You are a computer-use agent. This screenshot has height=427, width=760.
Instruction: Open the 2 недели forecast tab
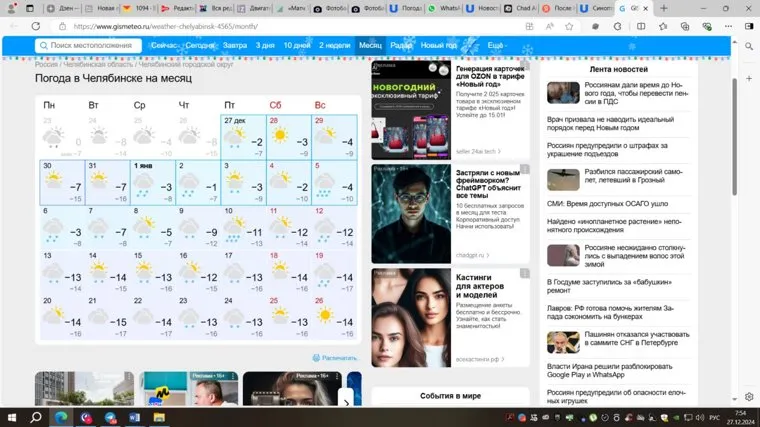pos(335,46)
